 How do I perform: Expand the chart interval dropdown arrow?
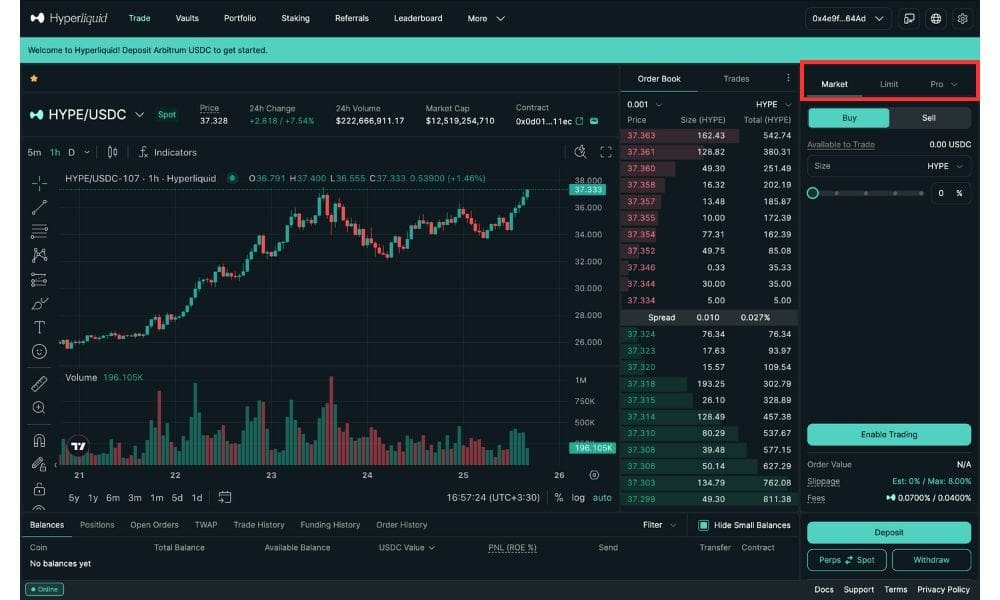pos(87,152)
